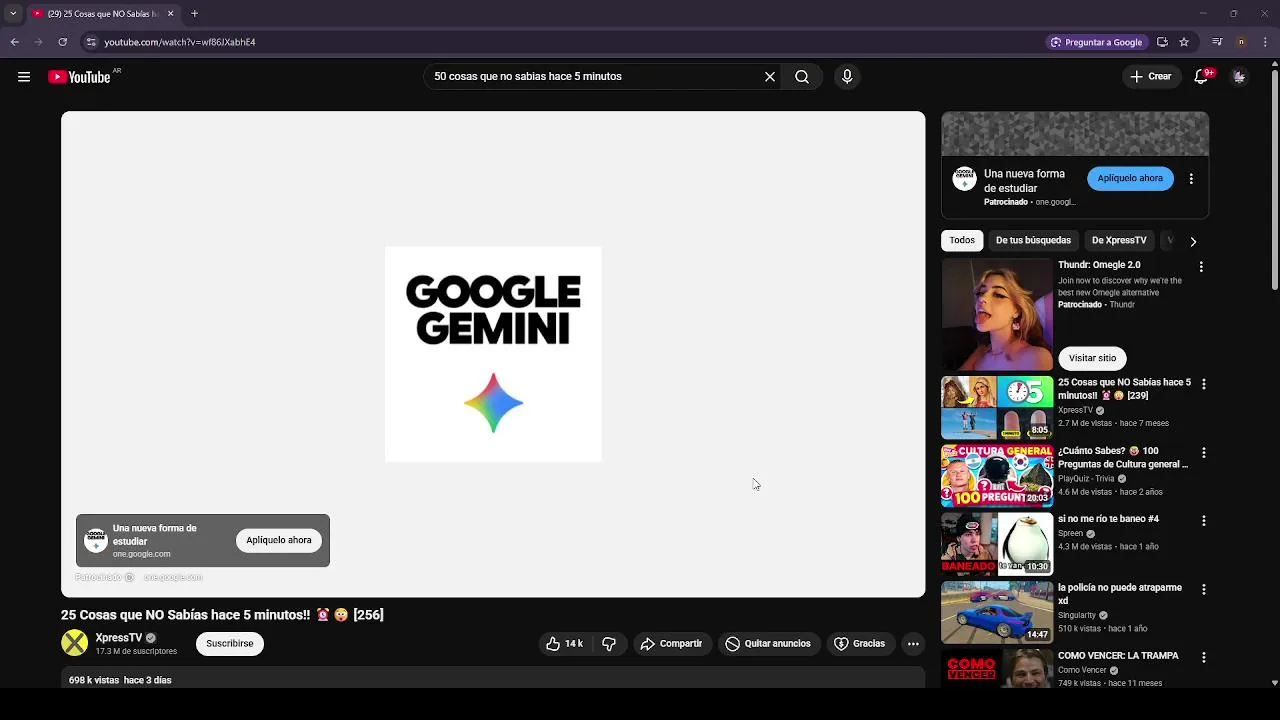Install app icon in the address bar

[1162, 42]
